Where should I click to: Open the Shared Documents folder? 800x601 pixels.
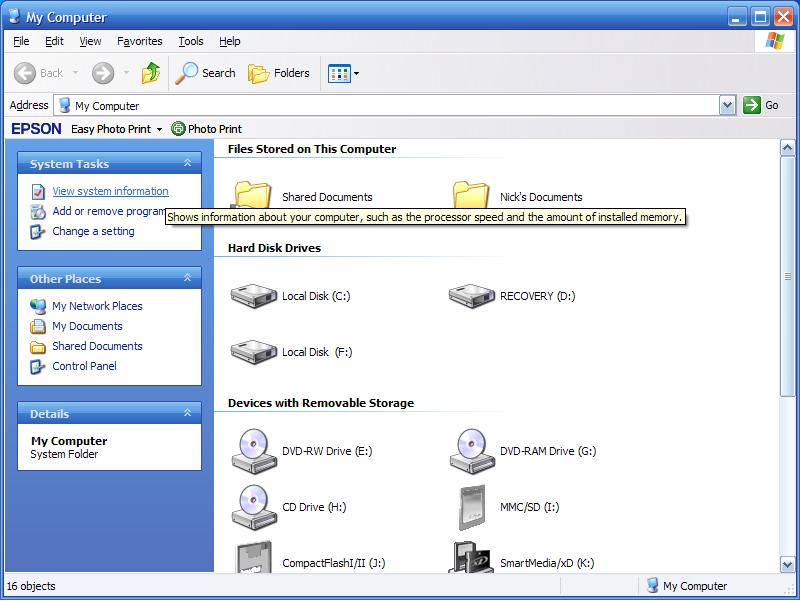(x=327, y=197)
